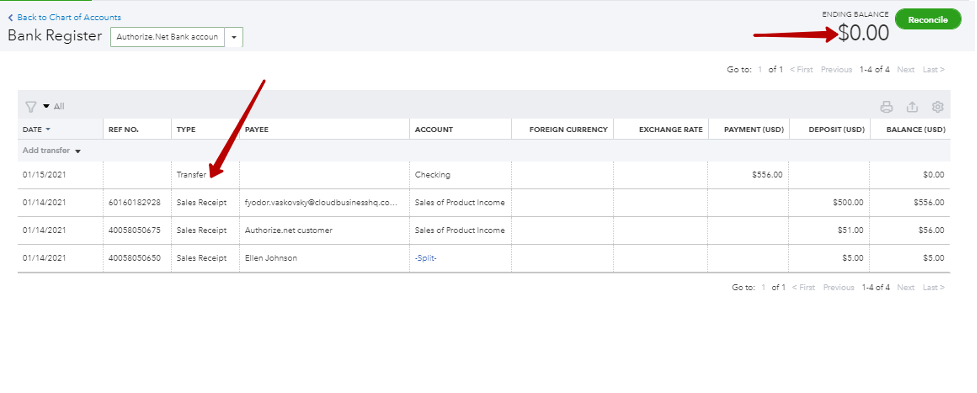The height and width of the screenshot is (393, 977).
Task: Click the 01/15/2021 date cell
Action: 44,175
